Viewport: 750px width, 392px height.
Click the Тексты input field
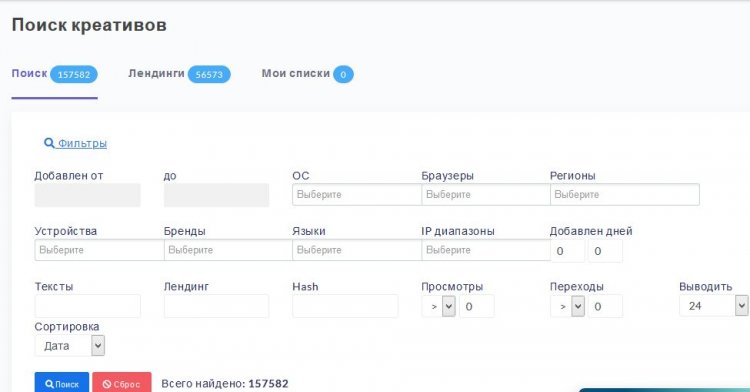(x=88, y=306)
